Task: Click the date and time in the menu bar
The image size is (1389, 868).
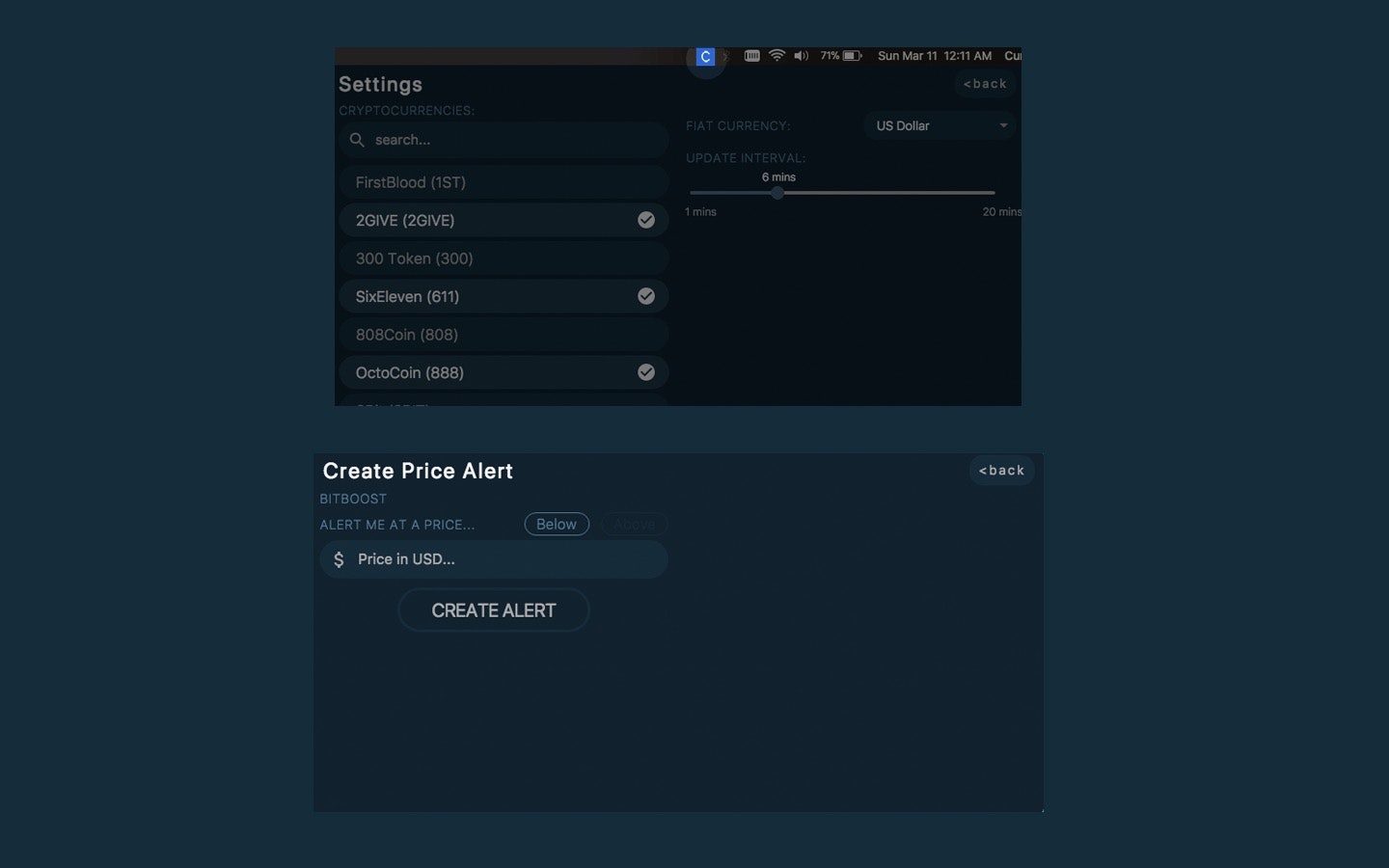Action: pyautogui.click(x=935, y=55)
